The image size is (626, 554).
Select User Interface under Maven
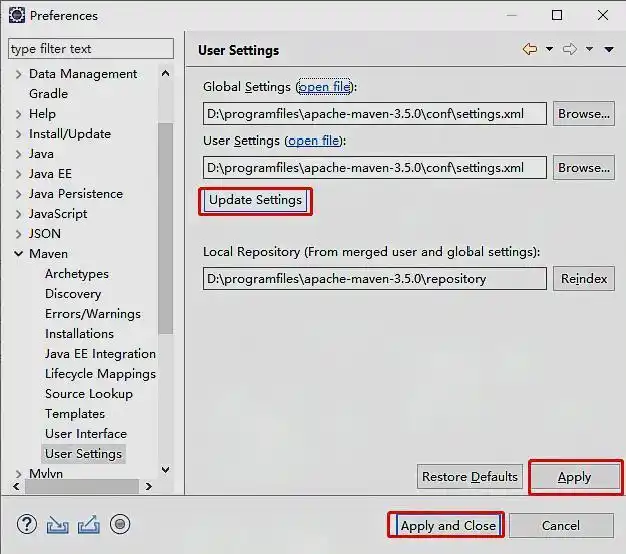[86, 433]
